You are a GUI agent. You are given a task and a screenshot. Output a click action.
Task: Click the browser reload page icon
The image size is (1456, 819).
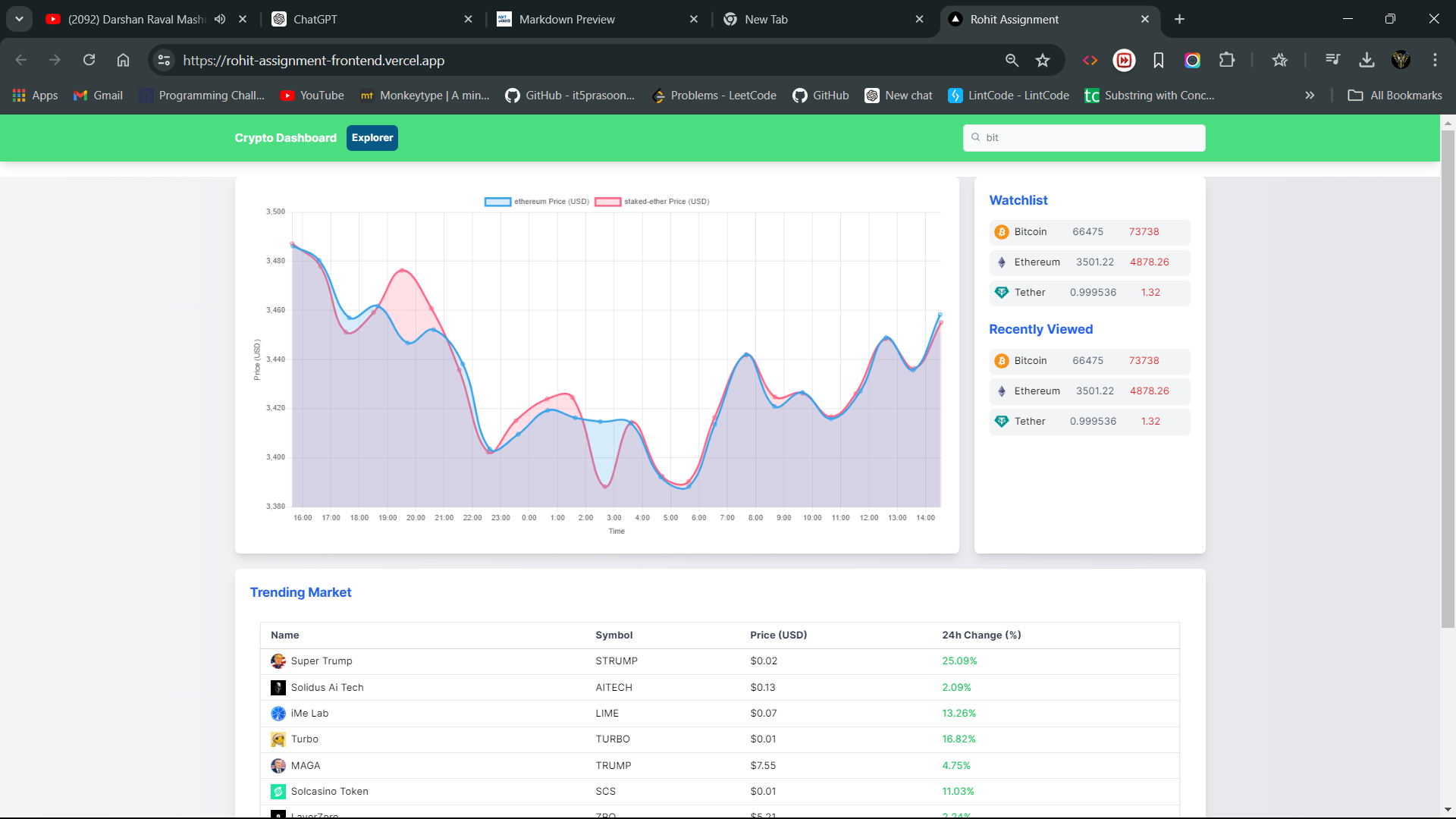(89, 60)
